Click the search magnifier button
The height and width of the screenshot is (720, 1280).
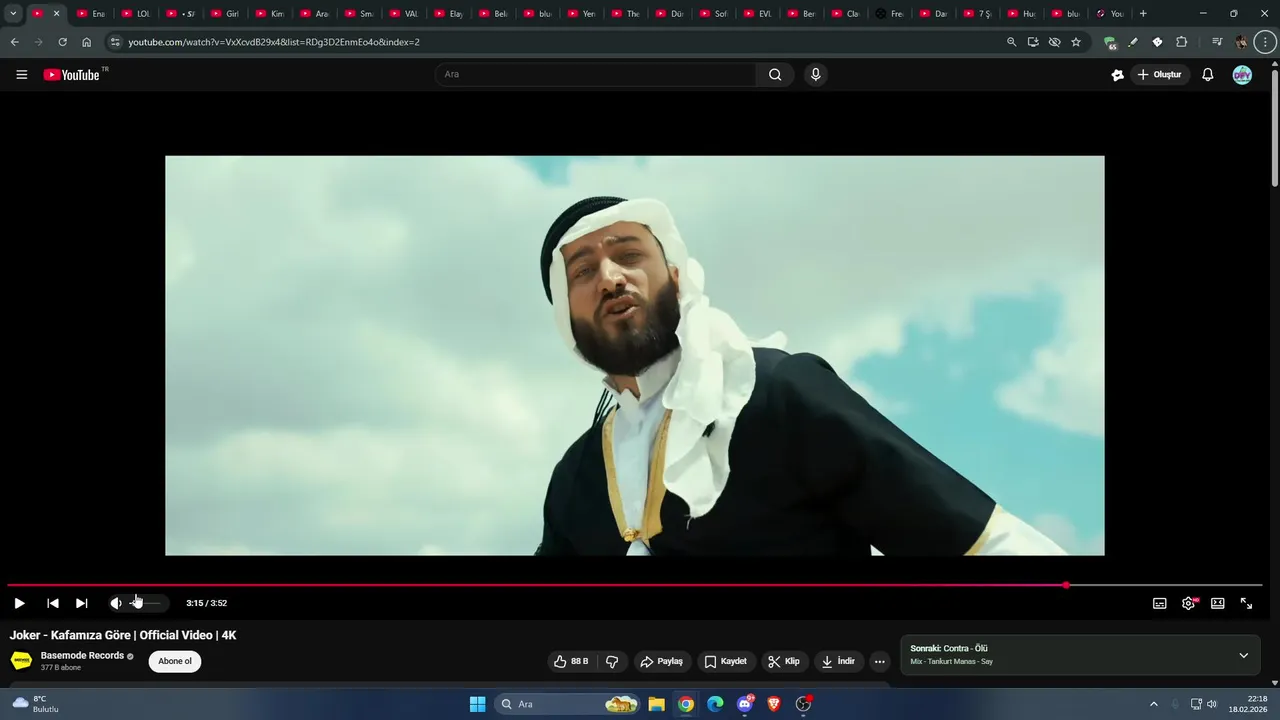[775, 75]
